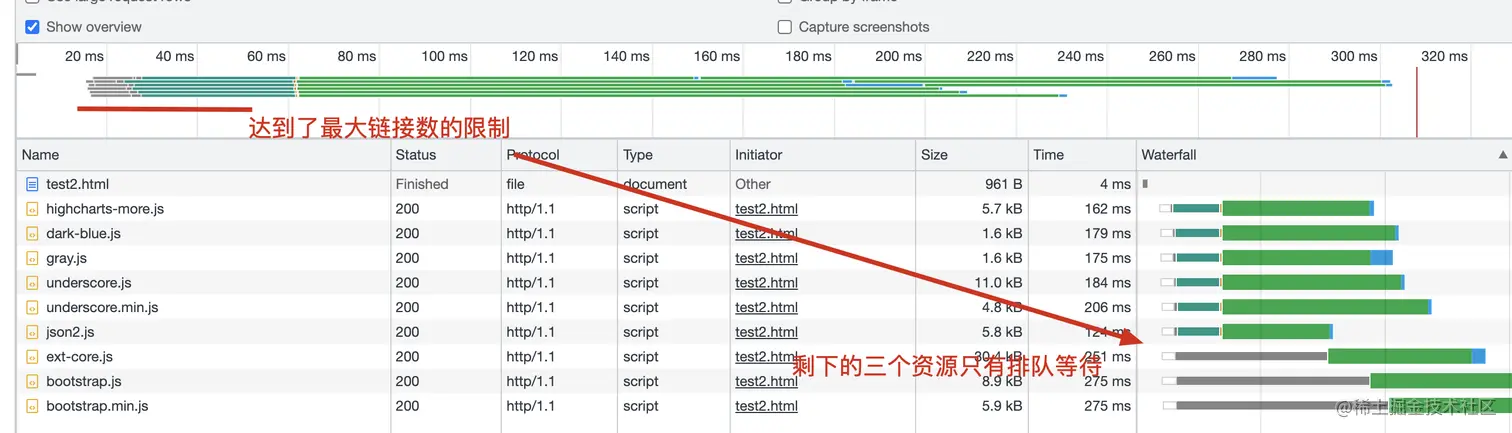Open the test2.html request row name
This screenshot has height=433, width=1512.
77,184
